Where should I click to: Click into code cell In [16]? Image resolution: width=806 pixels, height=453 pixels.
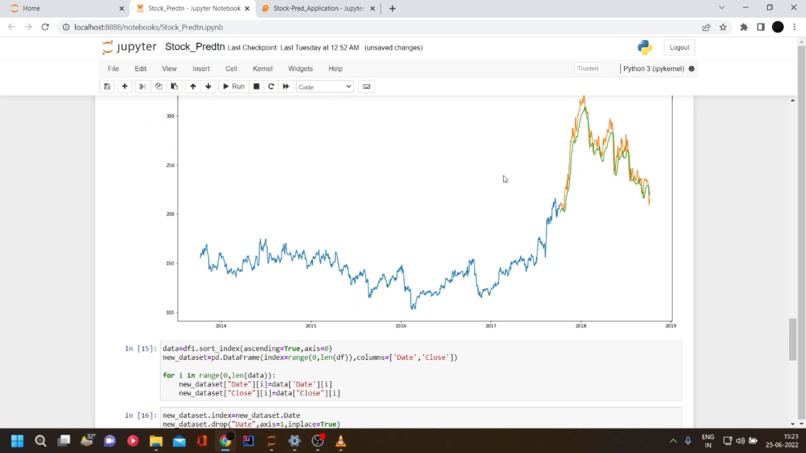coord(421,418)
